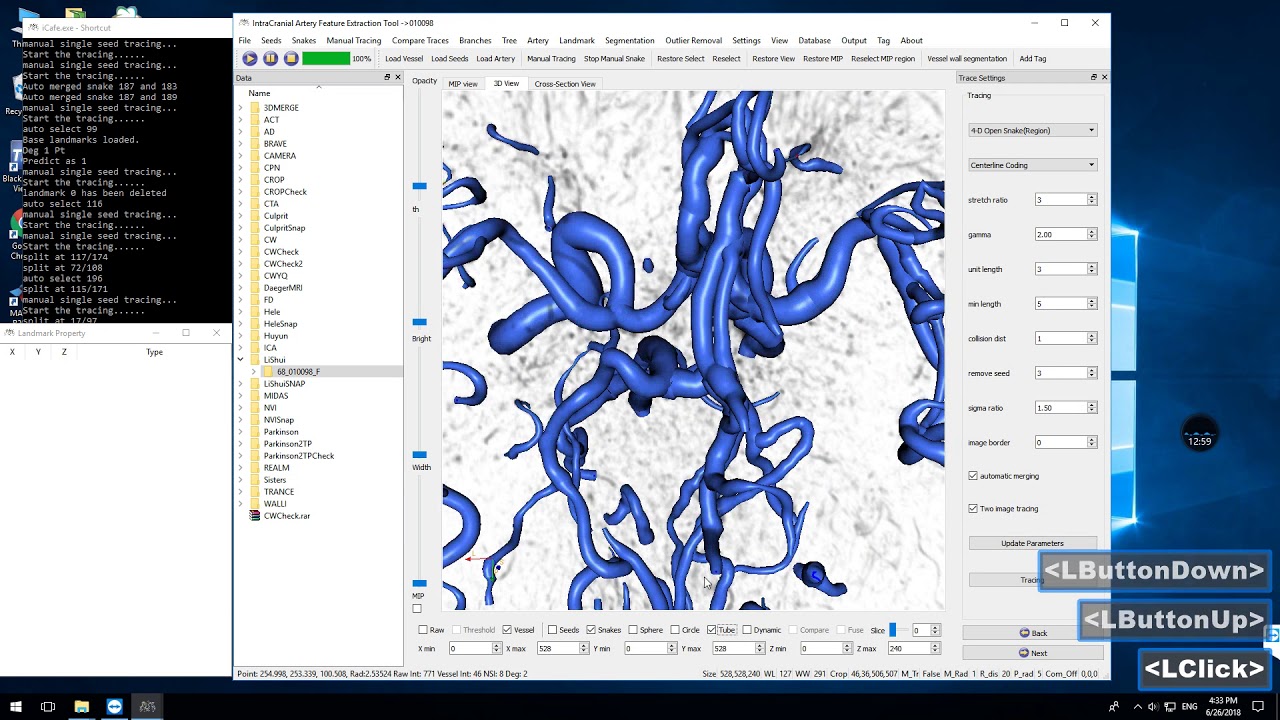
Task: Uncheck the Snakes checkbox
Action: pyautogui.click(x=591, y=630)
